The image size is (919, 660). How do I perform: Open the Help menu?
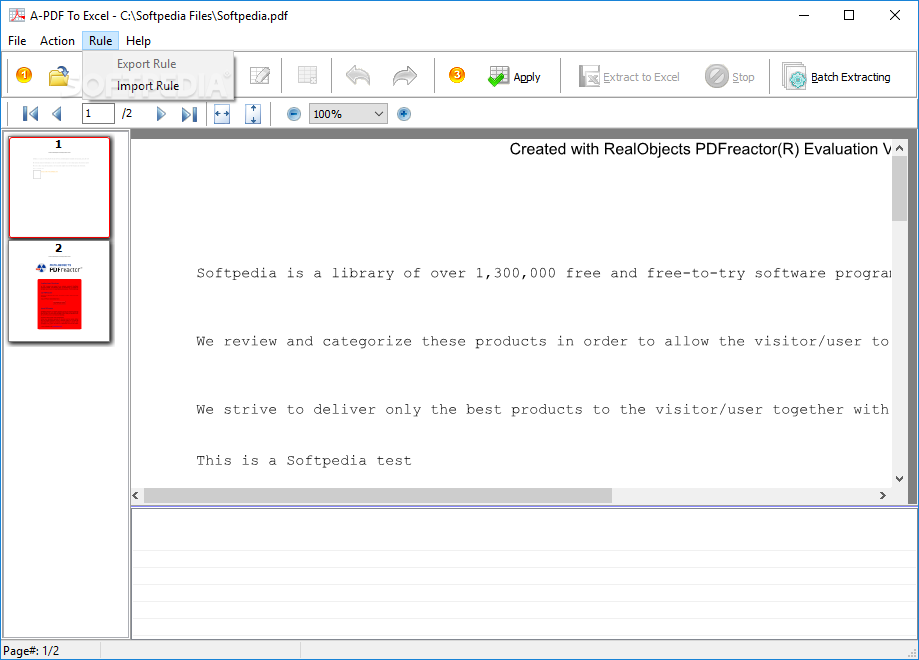pyautogui.click(x=138, y=40)
